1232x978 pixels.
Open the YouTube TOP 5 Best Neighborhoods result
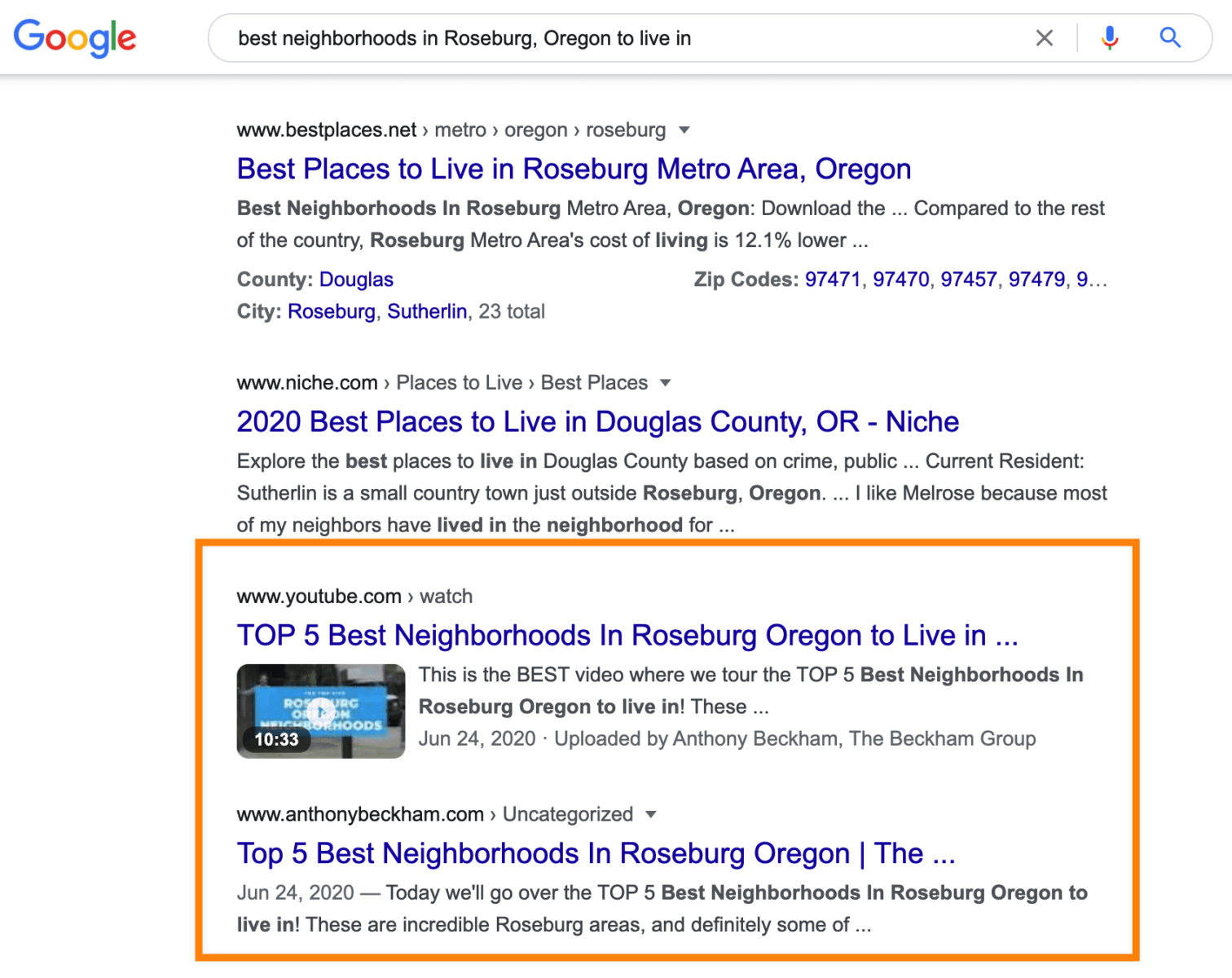[627, 635]
